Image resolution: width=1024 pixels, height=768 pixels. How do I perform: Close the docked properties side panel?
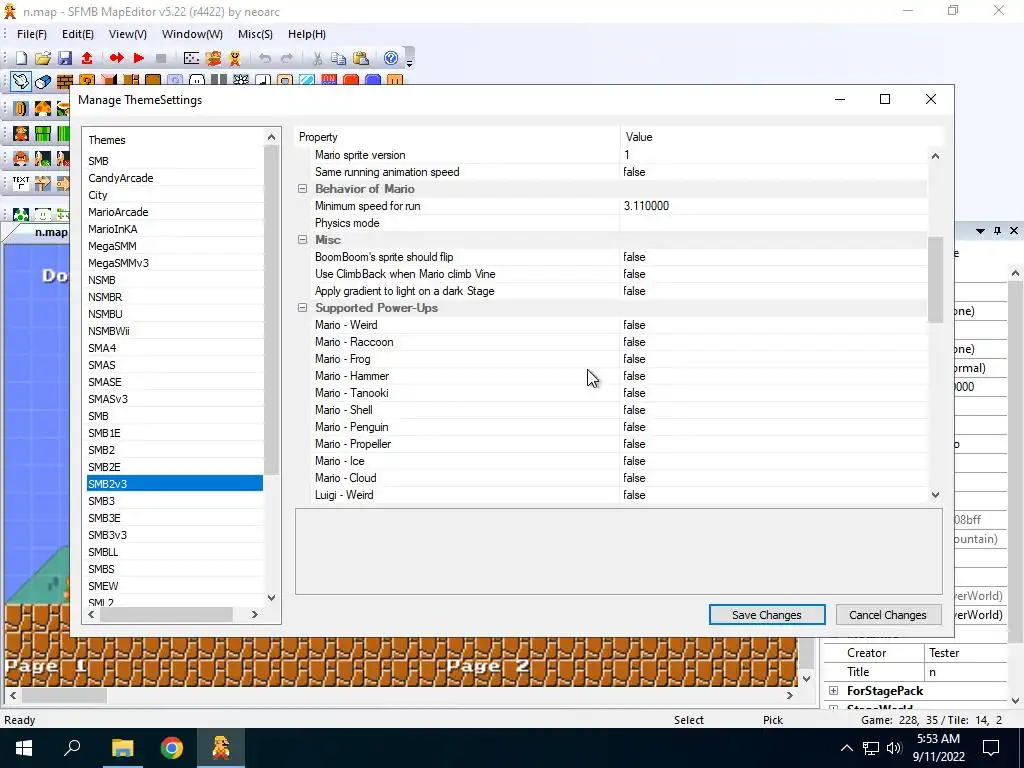(x=1014, y=231)
